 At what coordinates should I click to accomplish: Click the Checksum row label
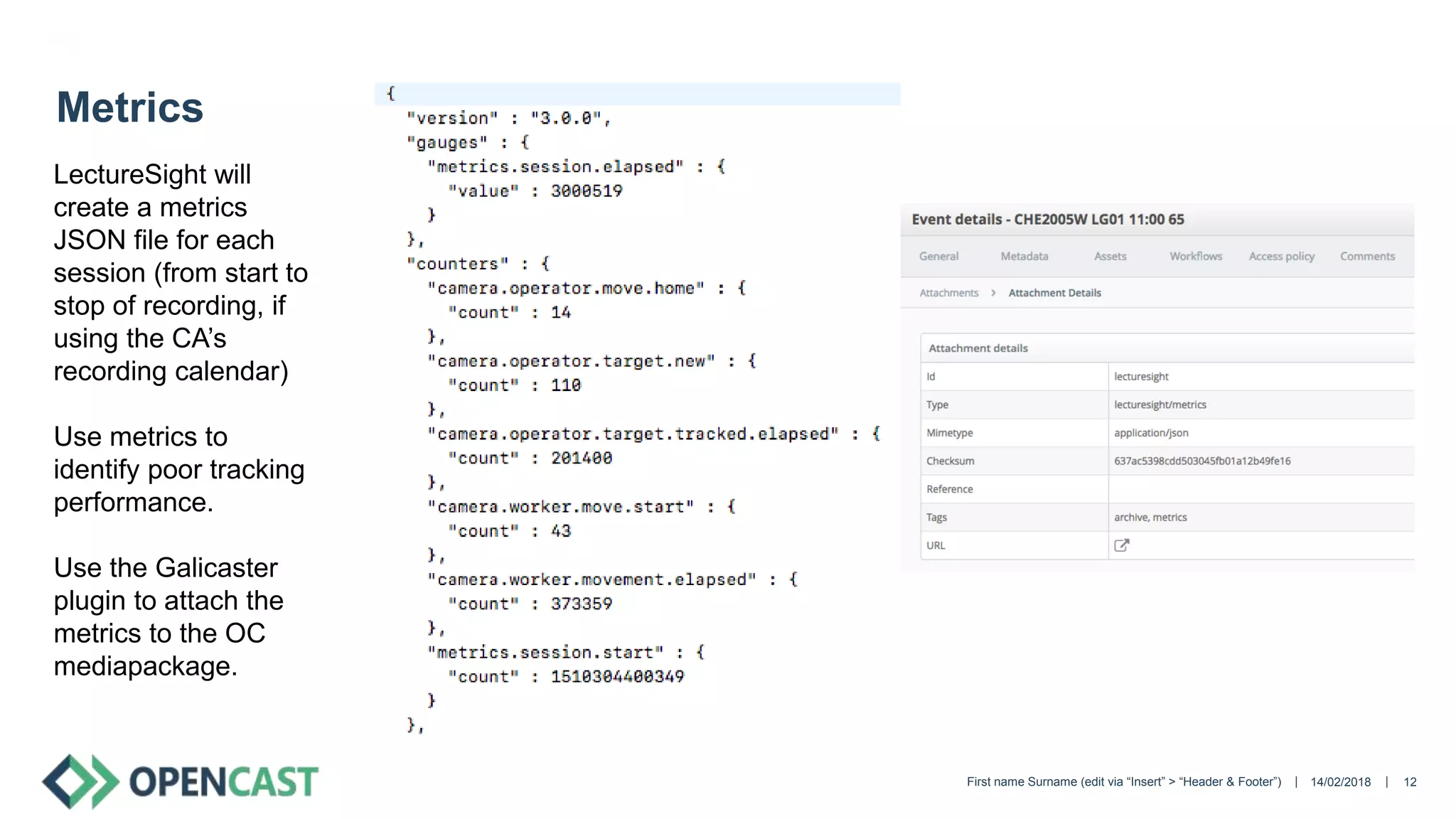[950, 461]
